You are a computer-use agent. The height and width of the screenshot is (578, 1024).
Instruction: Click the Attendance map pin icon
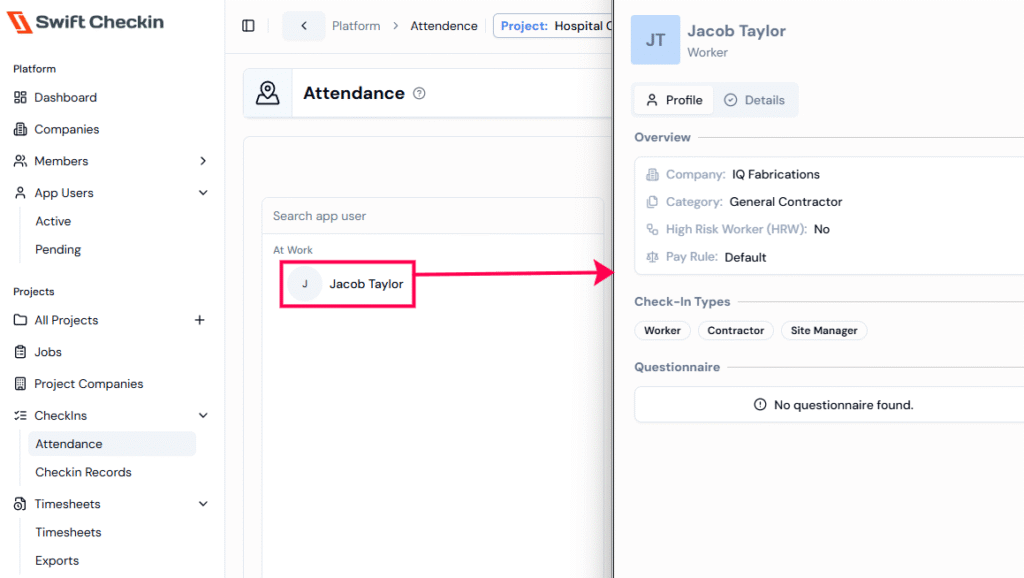tap(268, 93)
